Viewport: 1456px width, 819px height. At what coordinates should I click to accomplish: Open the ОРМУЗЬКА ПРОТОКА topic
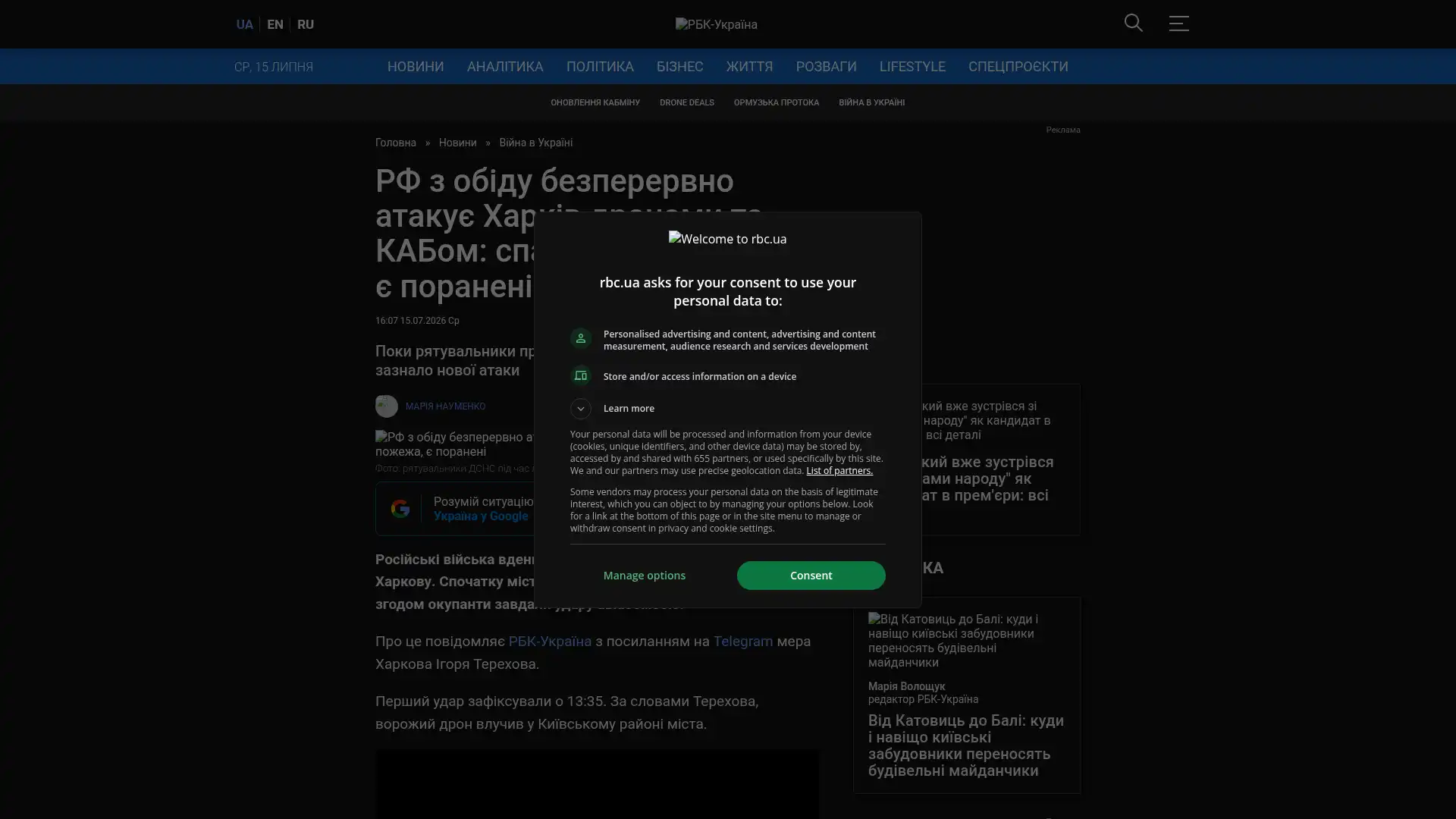pyautogui.click(x=776, y=102)
